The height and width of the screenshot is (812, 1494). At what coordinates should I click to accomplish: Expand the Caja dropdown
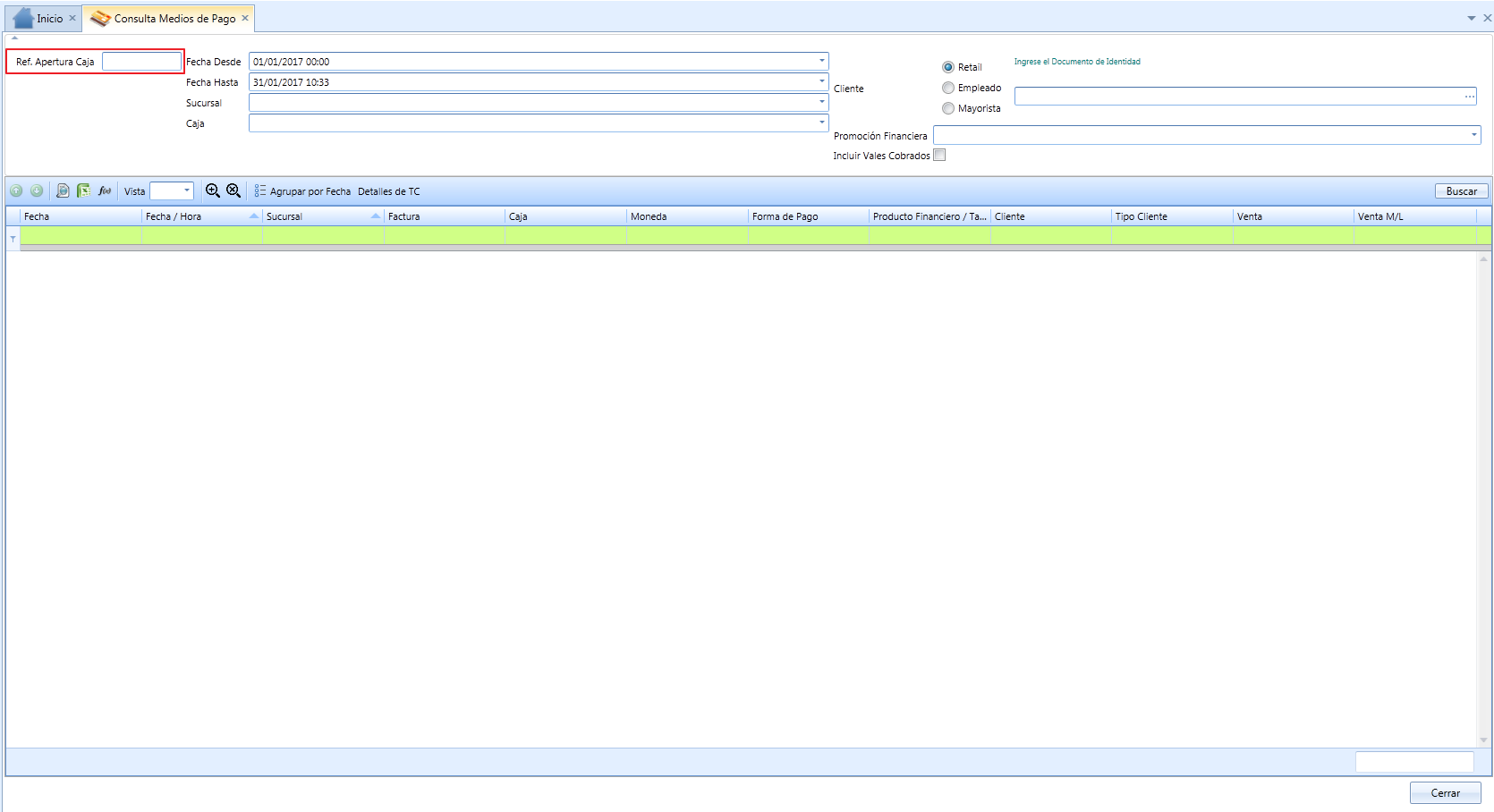tap(821, 123)
